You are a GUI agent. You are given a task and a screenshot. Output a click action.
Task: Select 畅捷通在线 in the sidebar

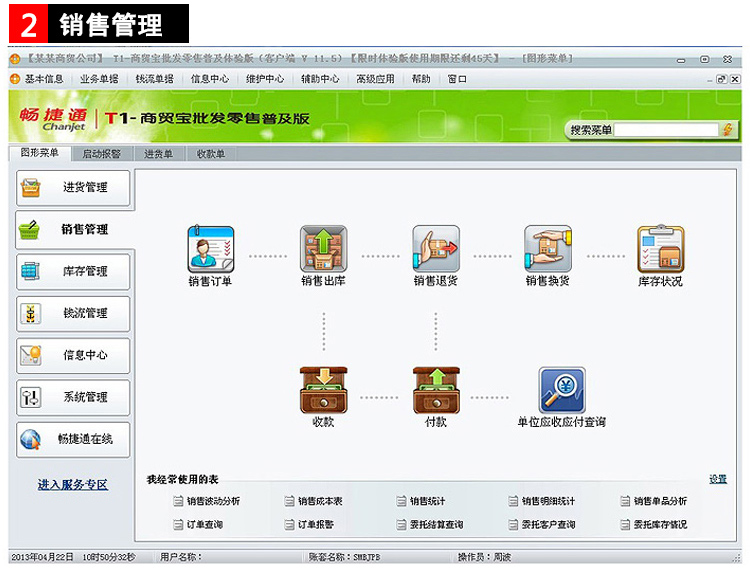[73, 439]
